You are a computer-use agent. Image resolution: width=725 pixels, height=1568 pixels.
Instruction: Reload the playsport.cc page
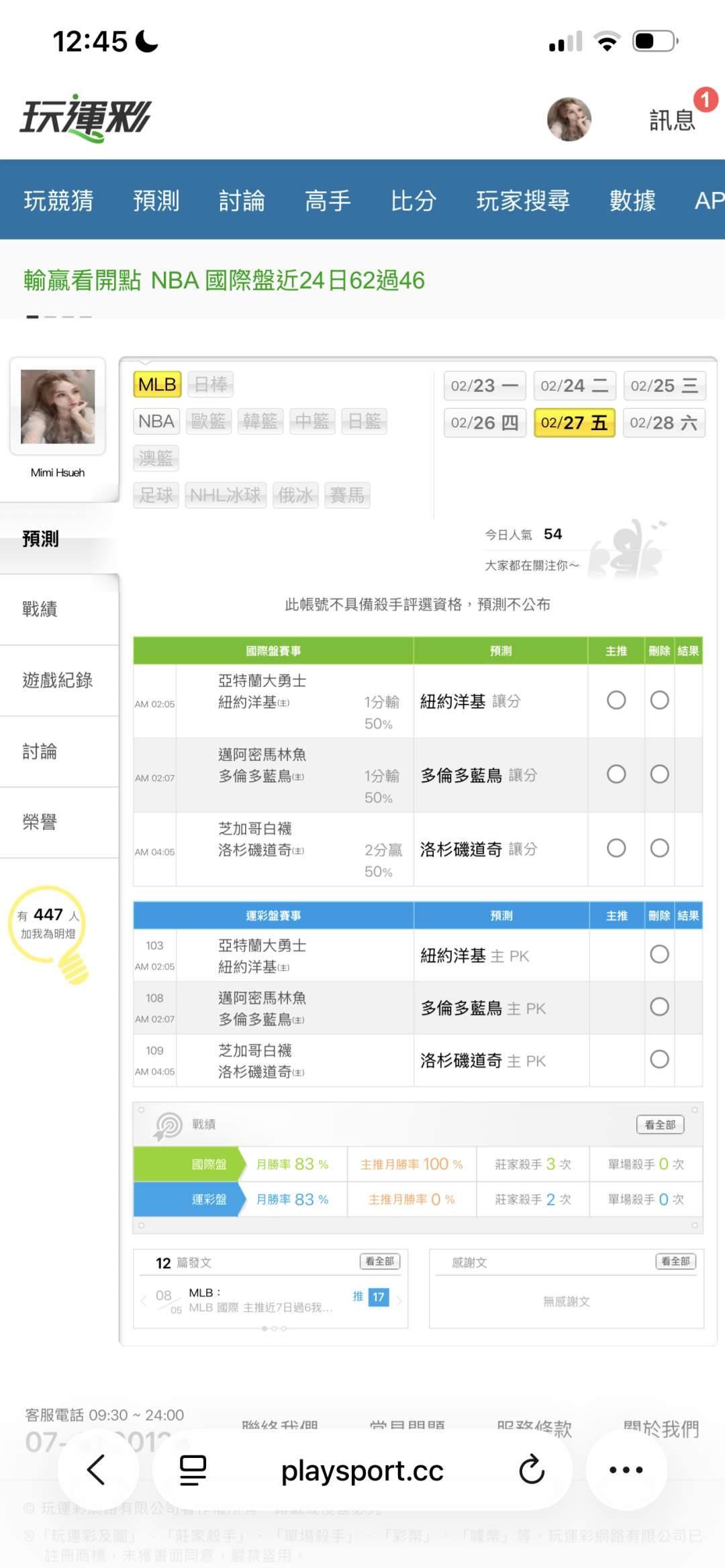pyautogui.click(x=532, y=1470)
